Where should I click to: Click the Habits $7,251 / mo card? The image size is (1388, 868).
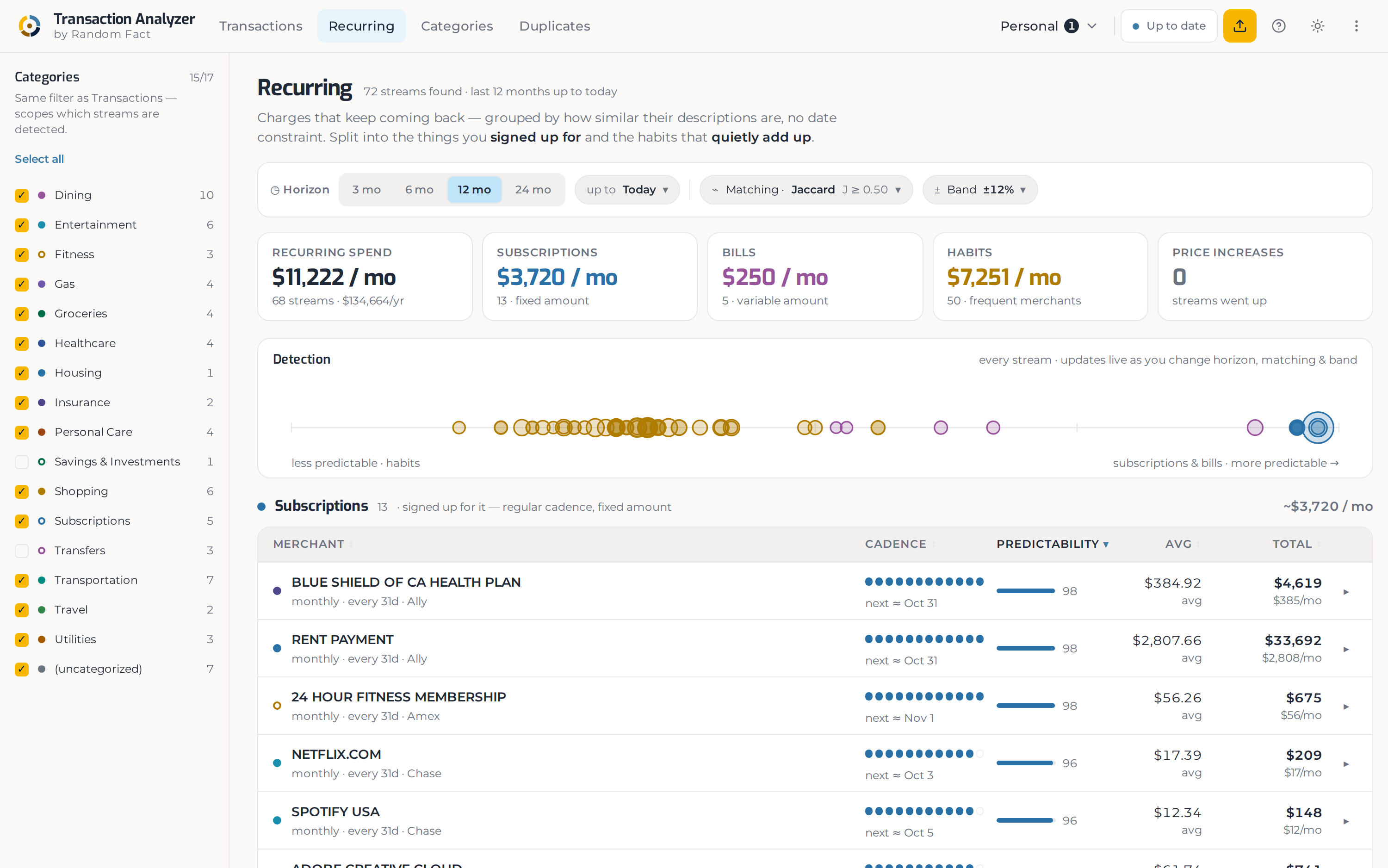(x=1040, y=277)
